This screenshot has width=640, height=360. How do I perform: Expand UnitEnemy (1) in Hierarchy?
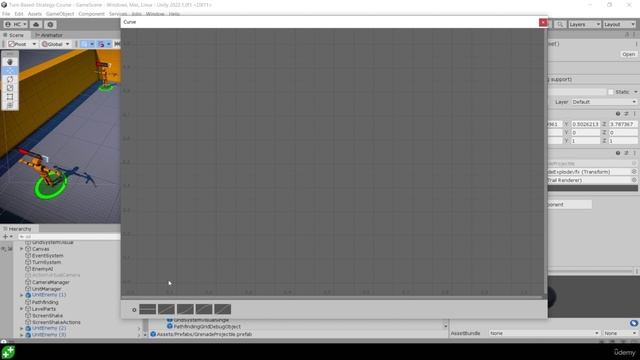(x=22, y=295)
